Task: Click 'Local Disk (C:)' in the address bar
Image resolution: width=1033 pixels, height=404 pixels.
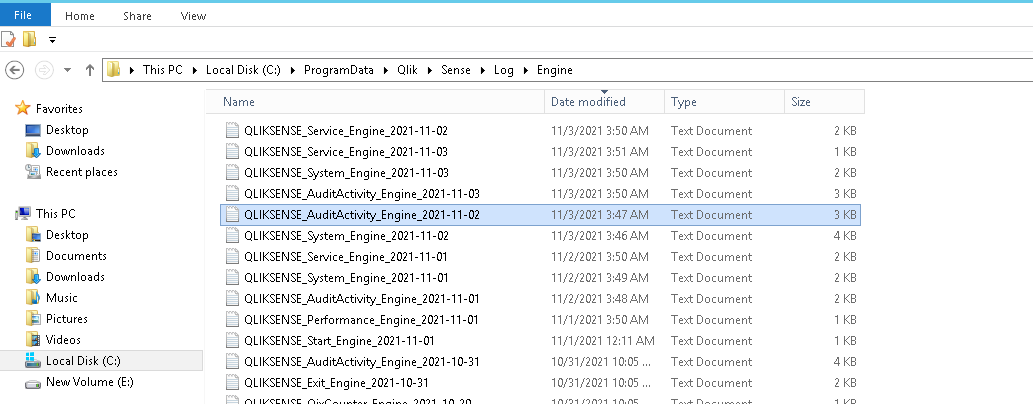Action: (243, 70)
